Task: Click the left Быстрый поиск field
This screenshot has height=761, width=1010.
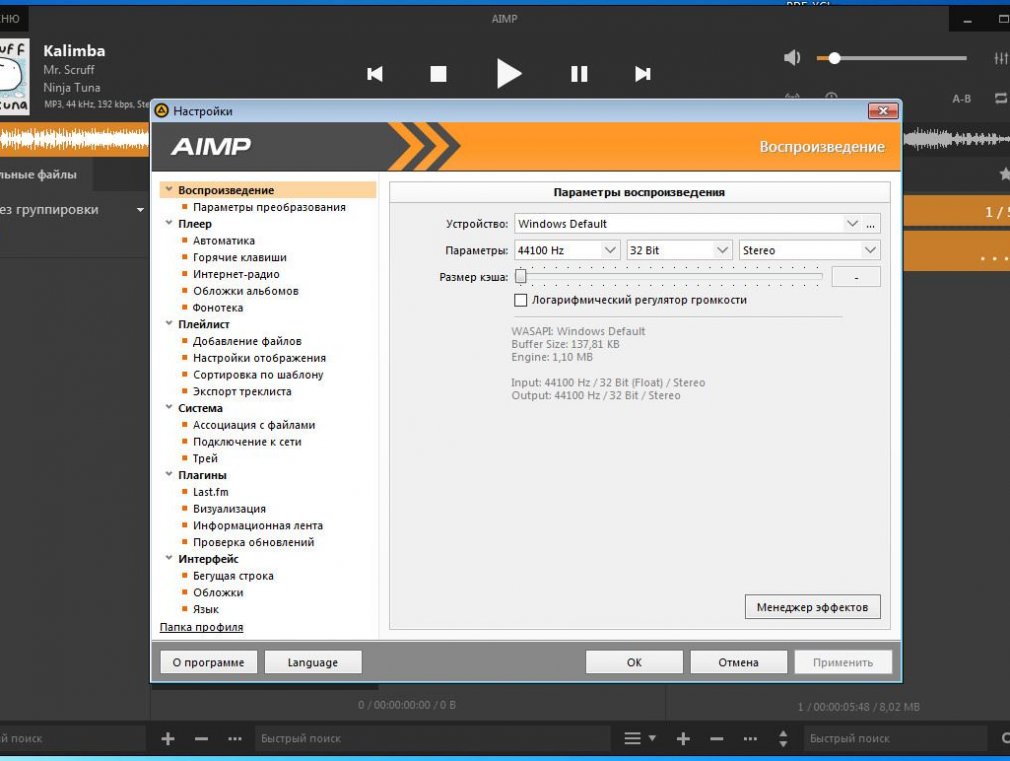Action: [432, 738]
